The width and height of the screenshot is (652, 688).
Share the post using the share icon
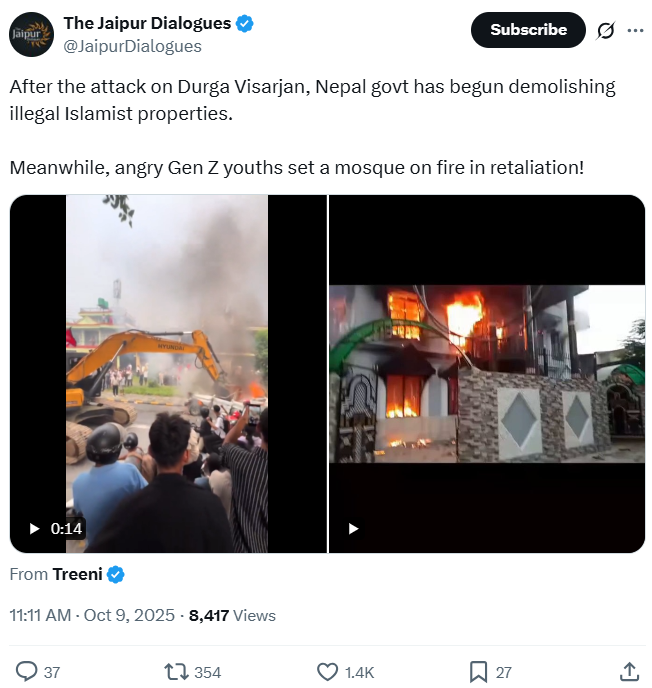tap(629, 671)
